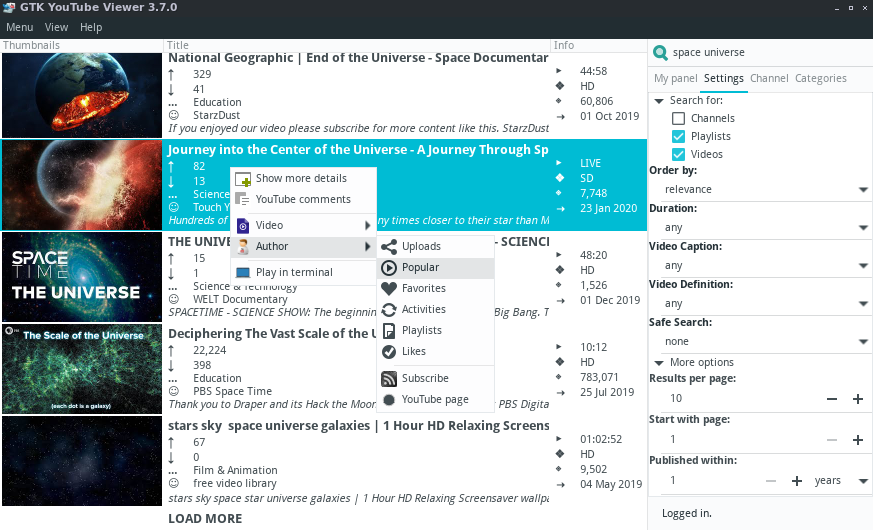Click the Author person icon
873x530 pixels.
tap(243, 247)
